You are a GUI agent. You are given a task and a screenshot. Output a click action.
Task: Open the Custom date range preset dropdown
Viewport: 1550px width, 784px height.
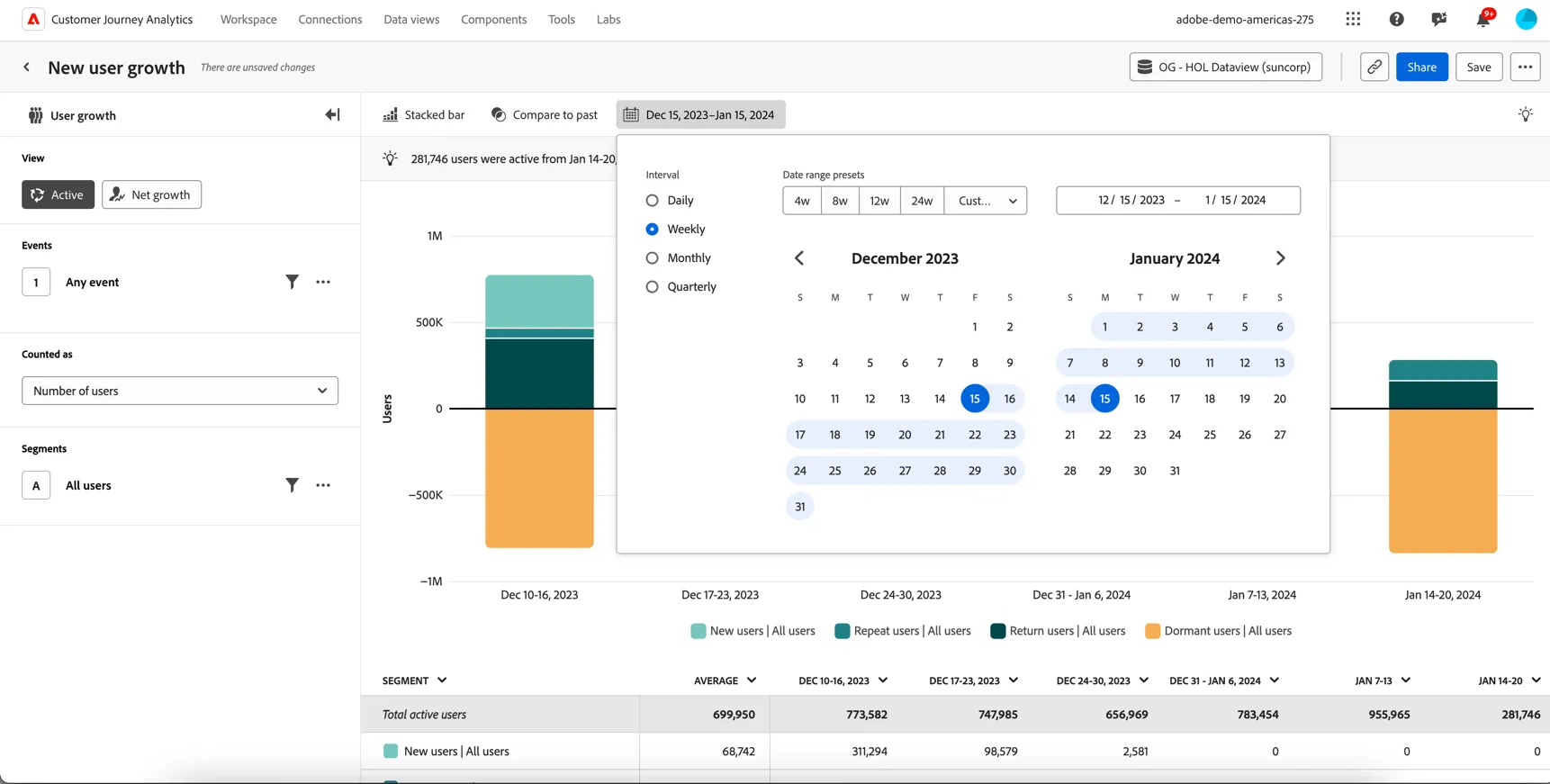pyautogui.click(x=986, y=201)
